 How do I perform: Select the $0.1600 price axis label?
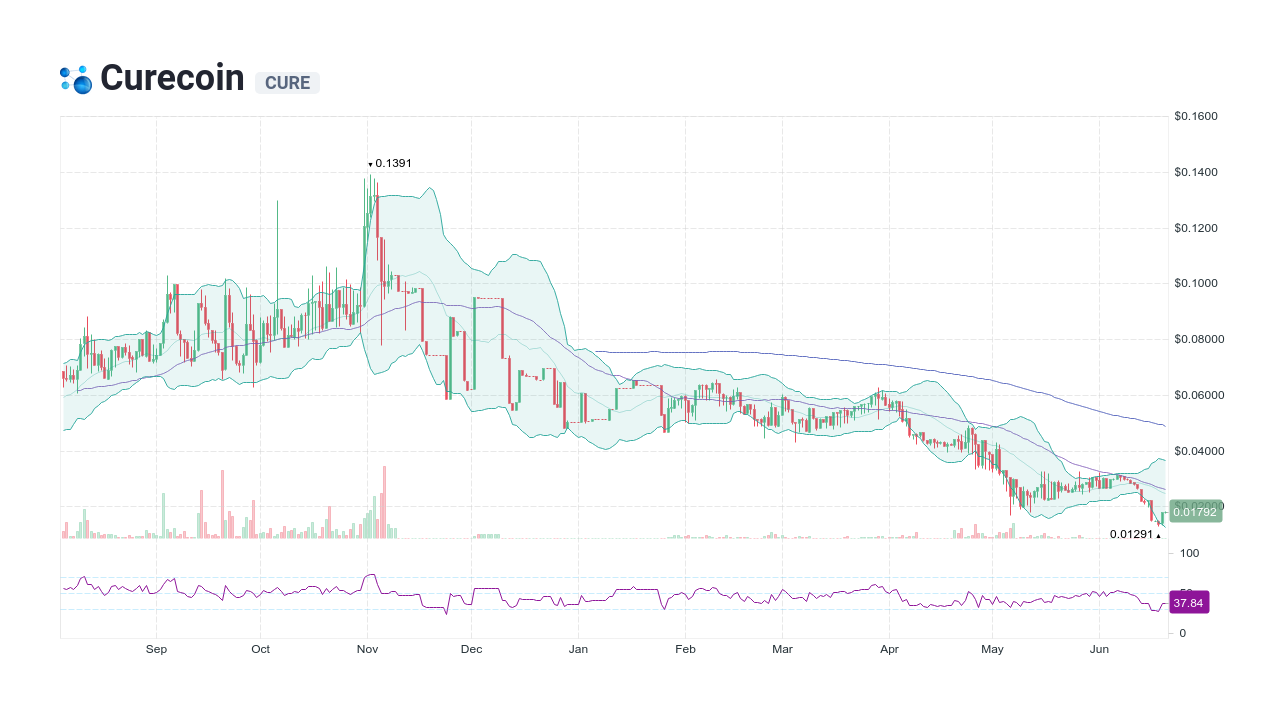pos(1196,116)
